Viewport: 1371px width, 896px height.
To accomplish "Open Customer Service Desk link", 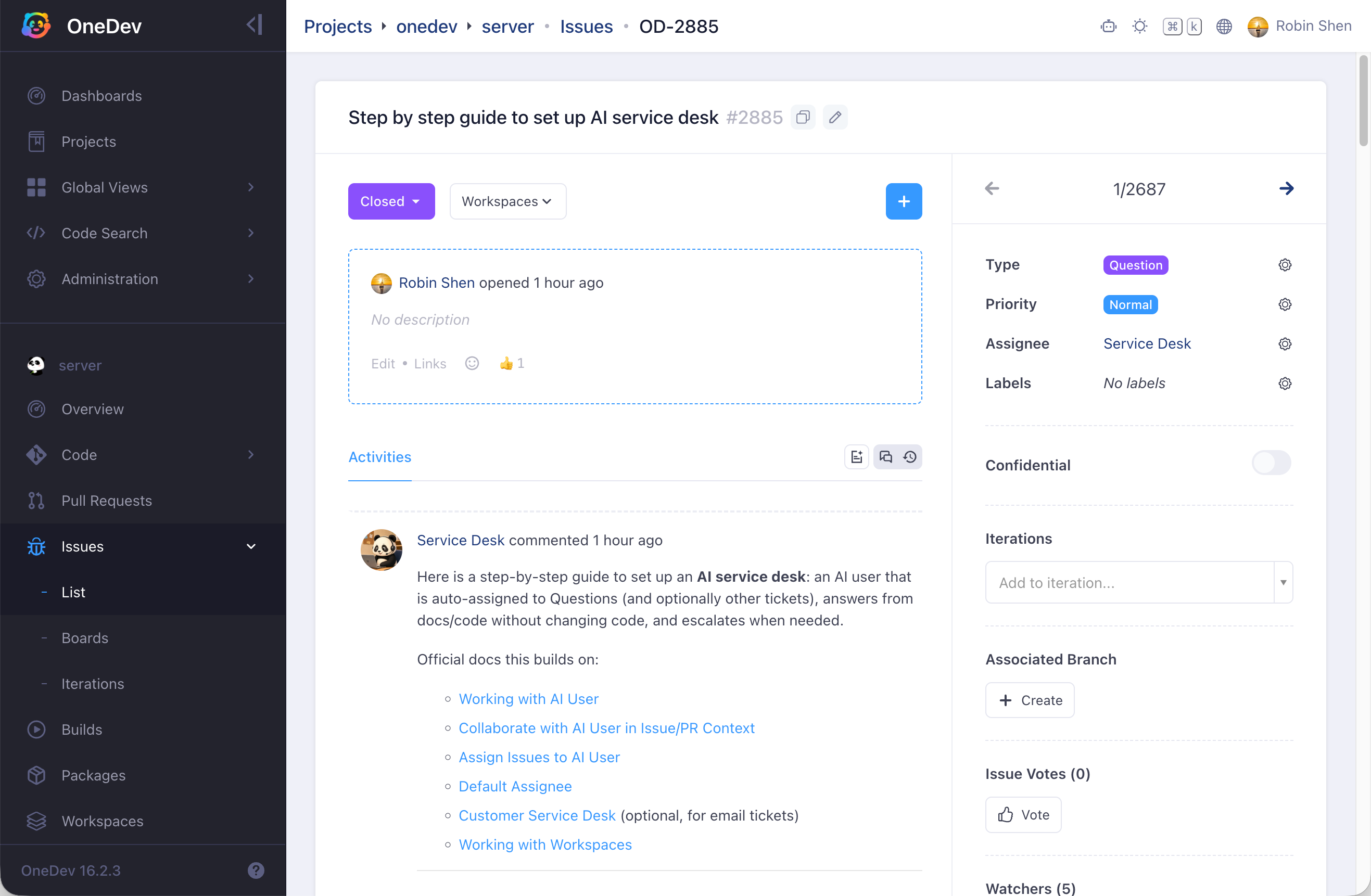I will pos(537,815).
